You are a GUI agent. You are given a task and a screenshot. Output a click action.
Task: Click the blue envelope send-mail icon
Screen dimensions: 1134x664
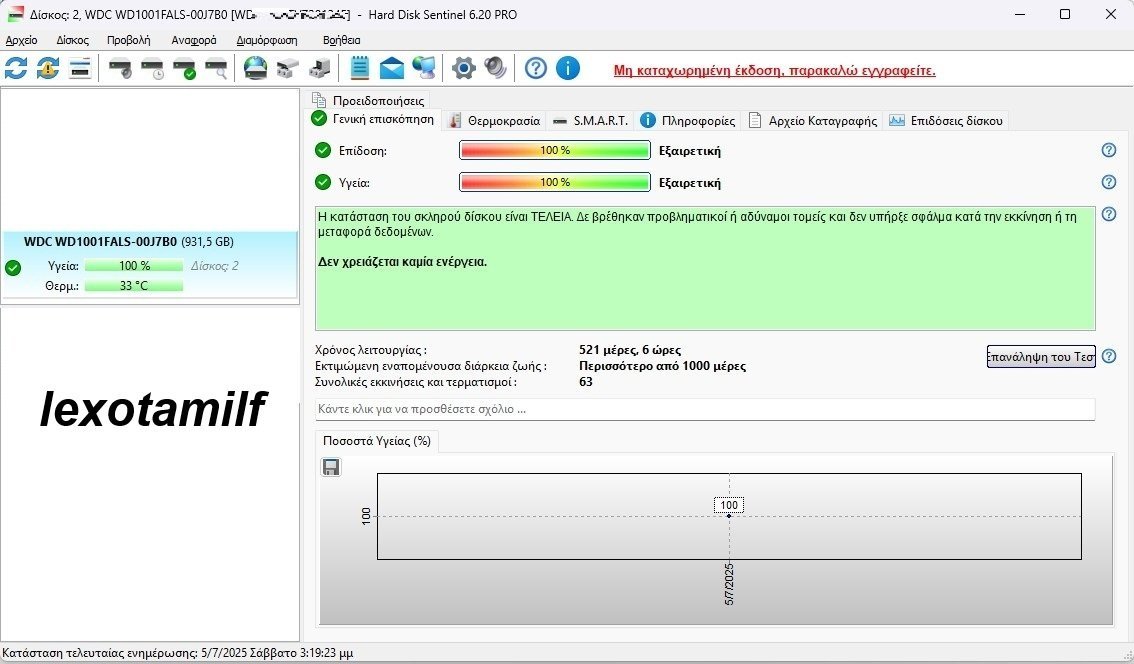click(x=392, y=69)
